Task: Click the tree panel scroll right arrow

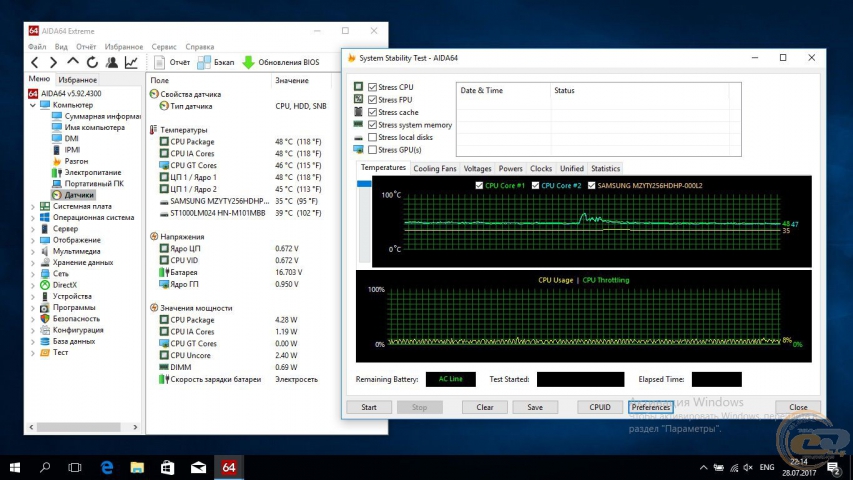Action: click(x=135, y=427)
